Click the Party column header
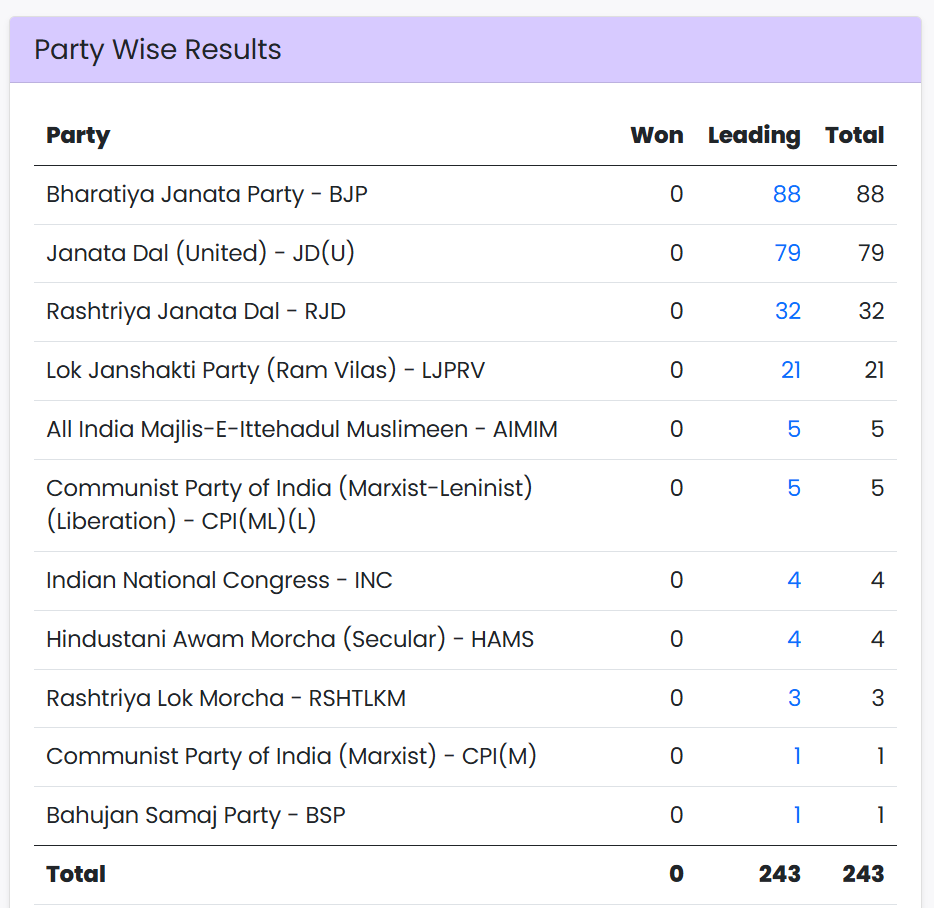This screenshot has width=934, height=908. coord(78,136)
